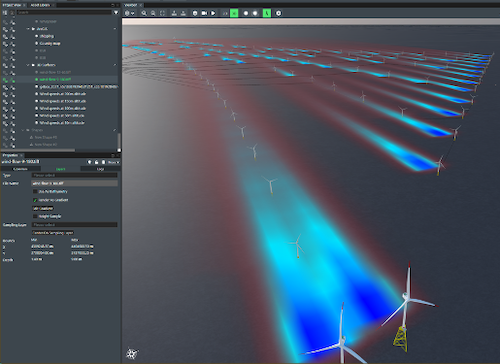Click the delete trash icon in Properties header
Screen dimensions: 500x364
[x=103, y=162]
